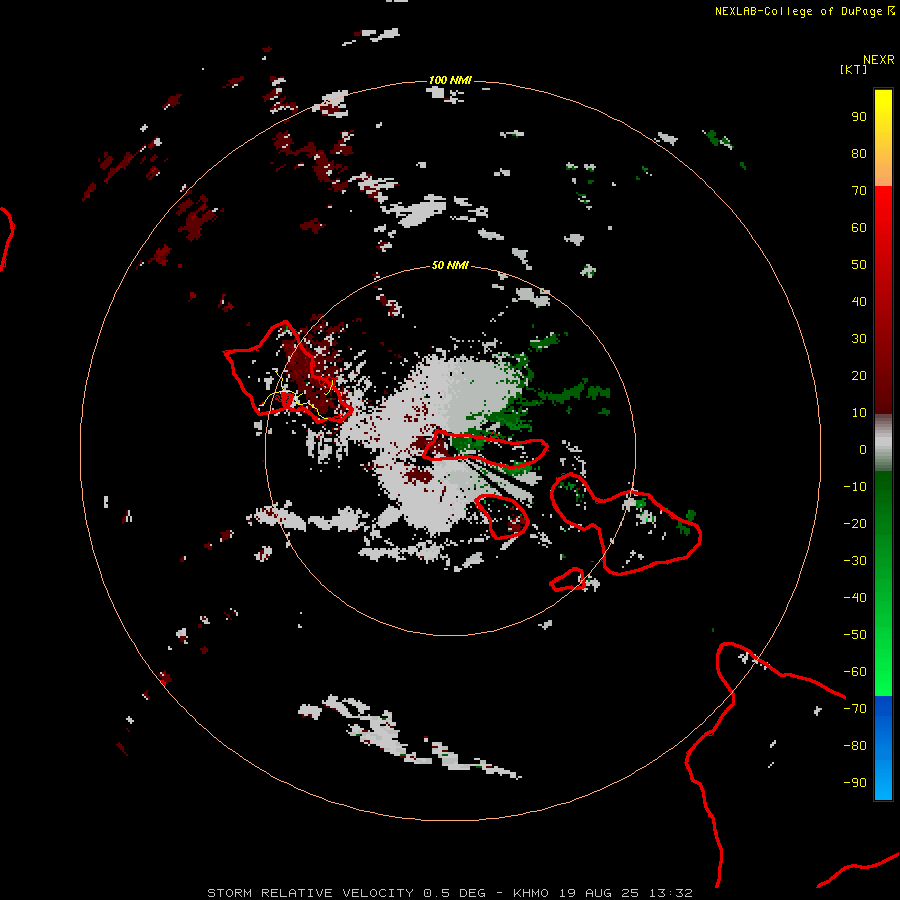Click the -60 scale label
Screen dimensions: 900x900
[x=855, y=672]
